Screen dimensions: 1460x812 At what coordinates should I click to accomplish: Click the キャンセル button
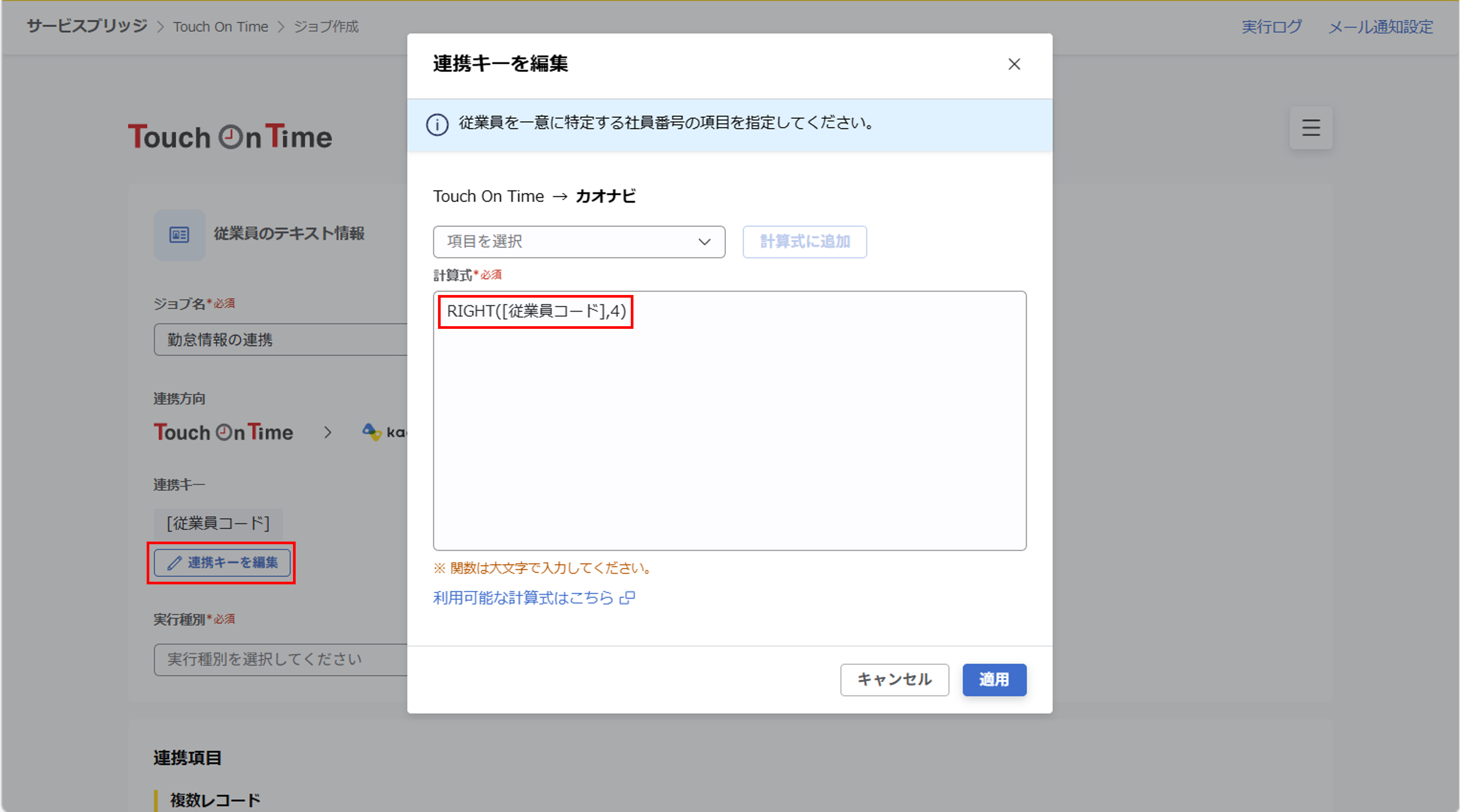(894, 679)
